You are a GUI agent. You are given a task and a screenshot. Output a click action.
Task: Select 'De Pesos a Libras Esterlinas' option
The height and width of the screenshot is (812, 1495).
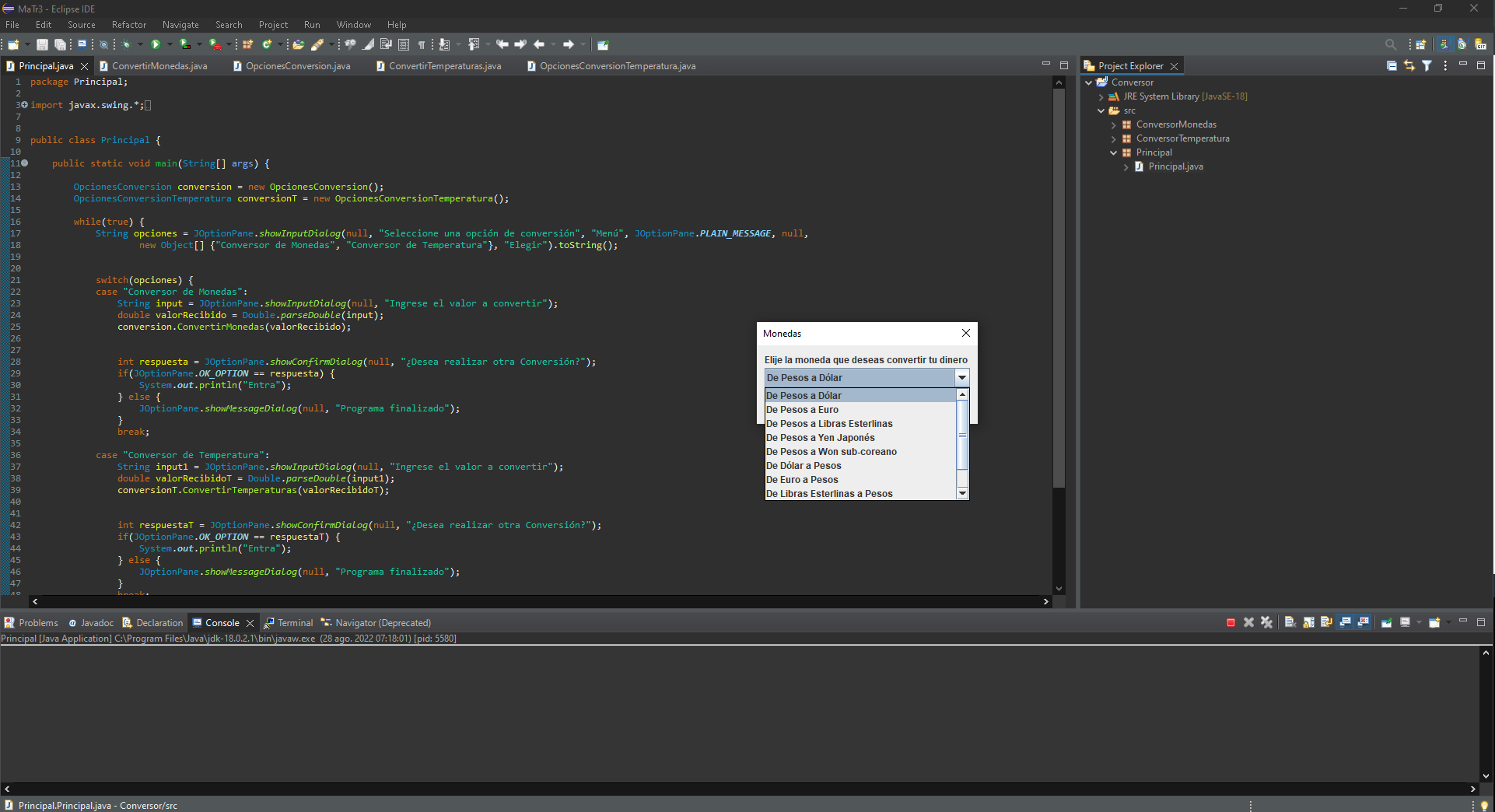click(860, 424)
